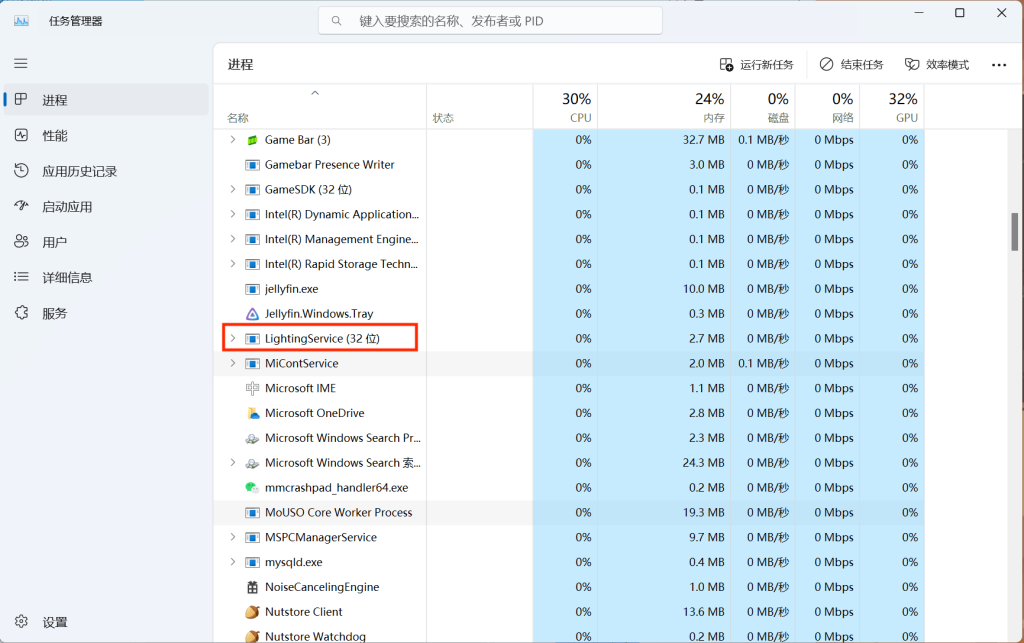
Task: Open the 启动应用 startup apps tab
Action: click(x=106, y=207)
